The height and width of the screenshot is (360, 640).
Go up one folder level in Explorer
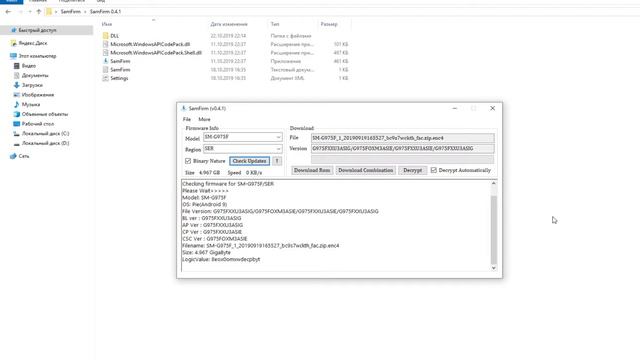tap(39, 12)
